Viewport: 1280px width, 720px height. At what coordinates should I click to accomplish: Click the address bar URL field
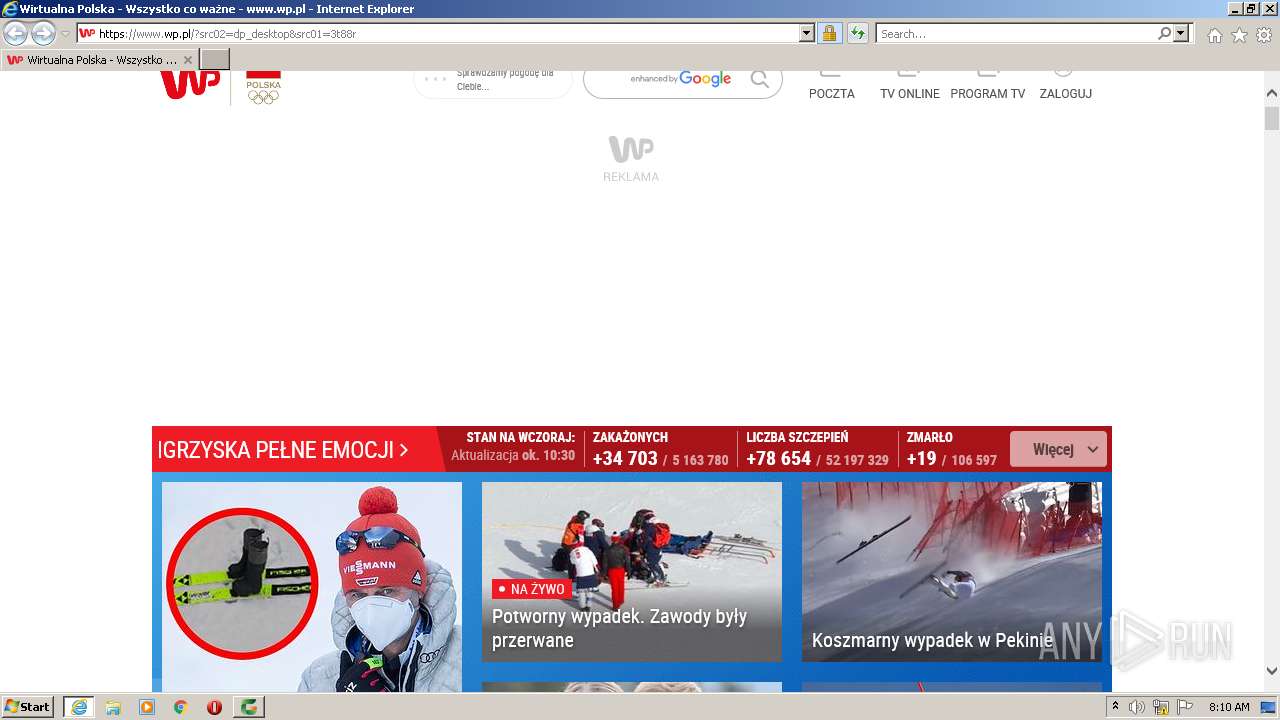[438, 33]
